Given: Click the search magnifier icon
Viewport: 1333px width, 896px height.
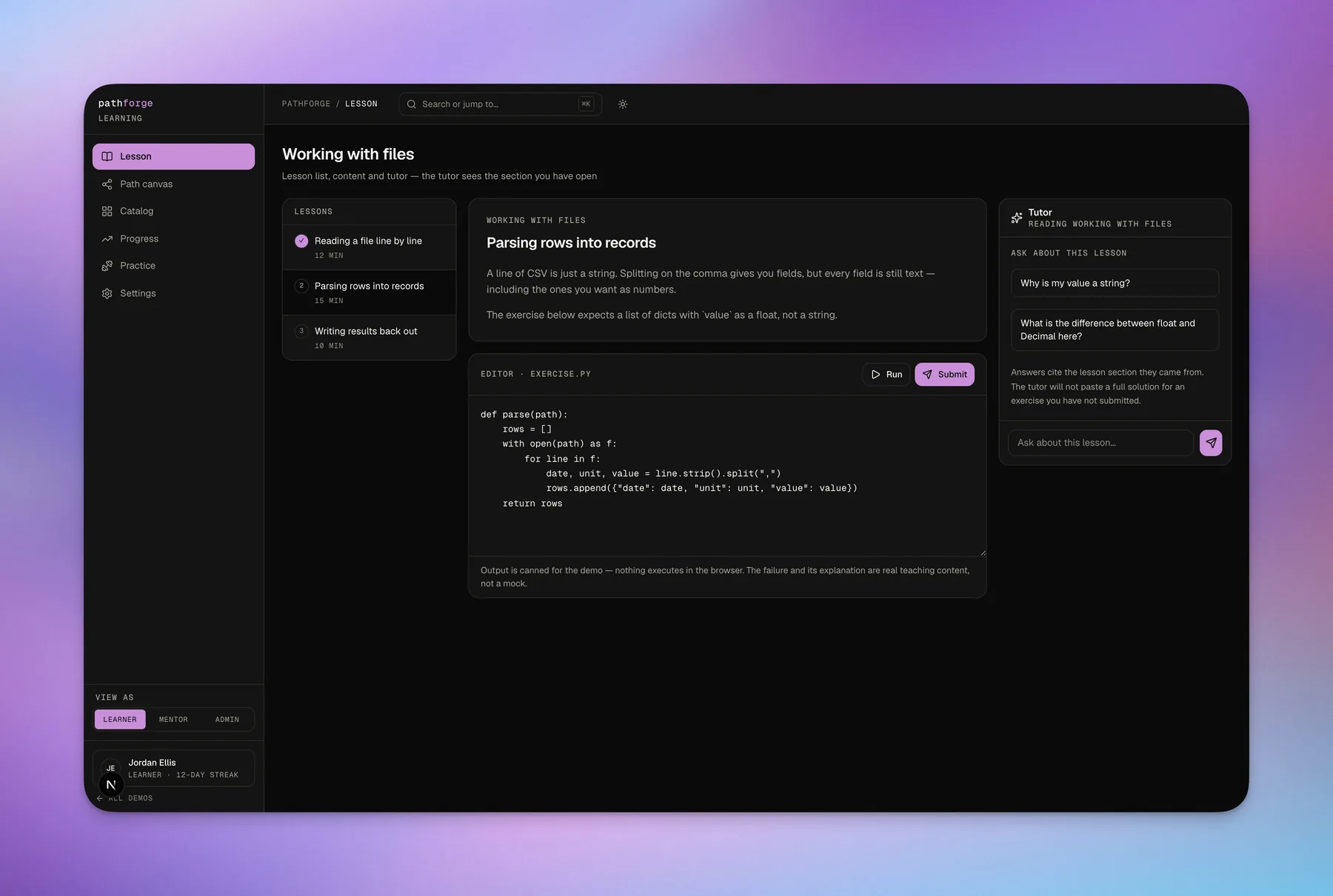Looking at the screenshot, I should pos(412,104).
